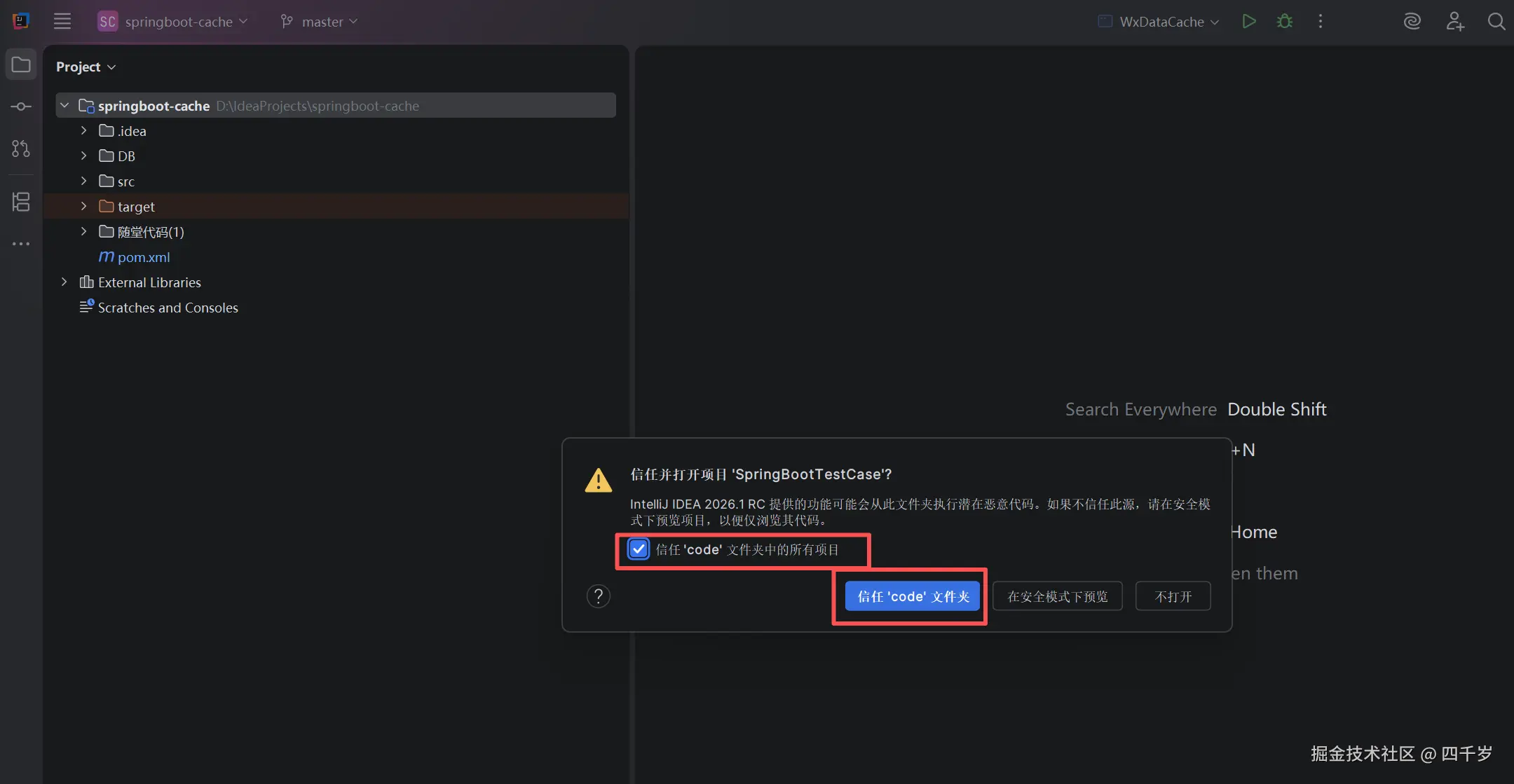Click the help question mark in dialog

click(598, 596)
